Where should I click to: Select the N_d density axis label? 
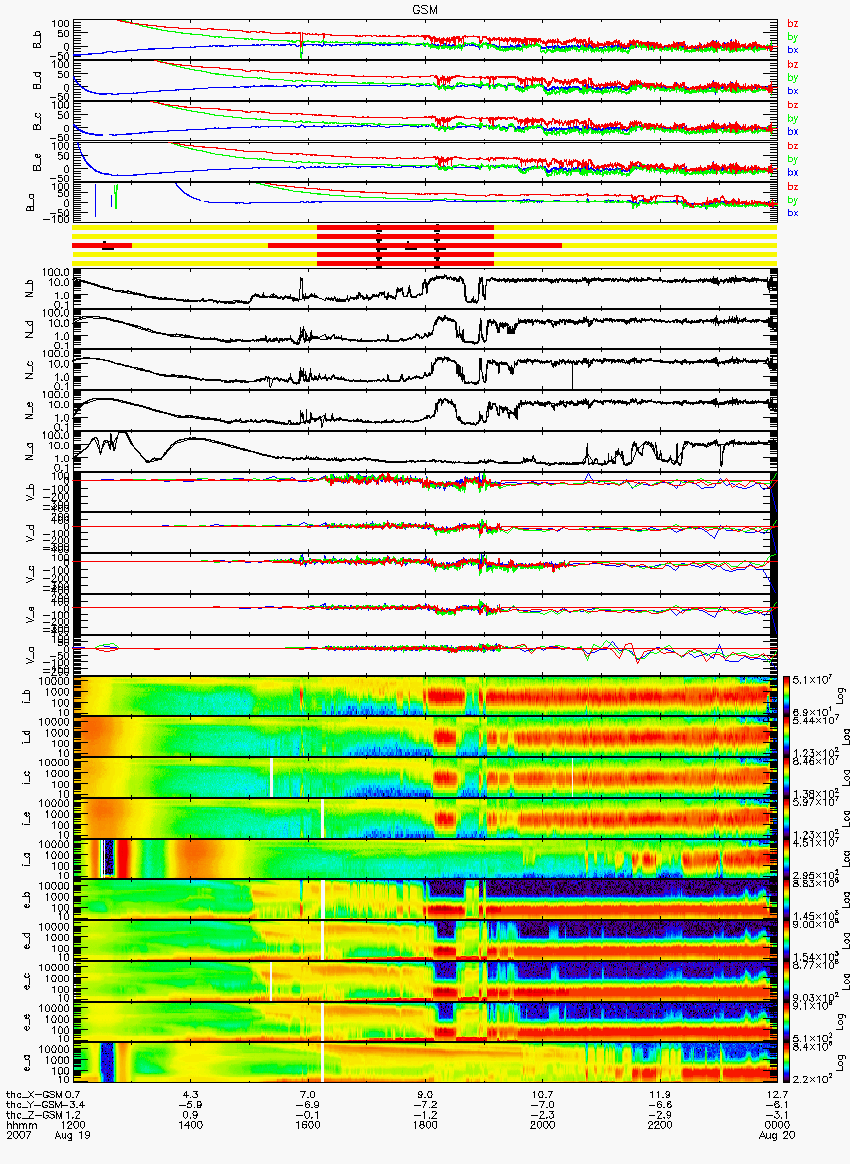coord(31,330)
